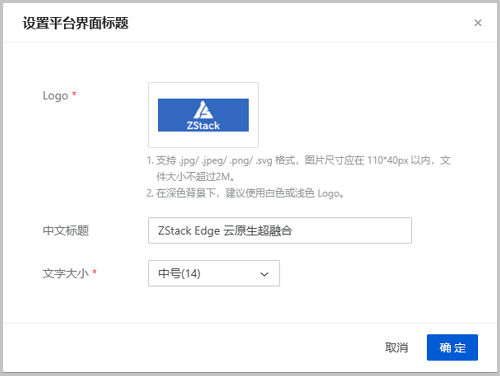Click the hint about supported image formats
Viewport: 500px width, 376px height.
coord(299,168)
